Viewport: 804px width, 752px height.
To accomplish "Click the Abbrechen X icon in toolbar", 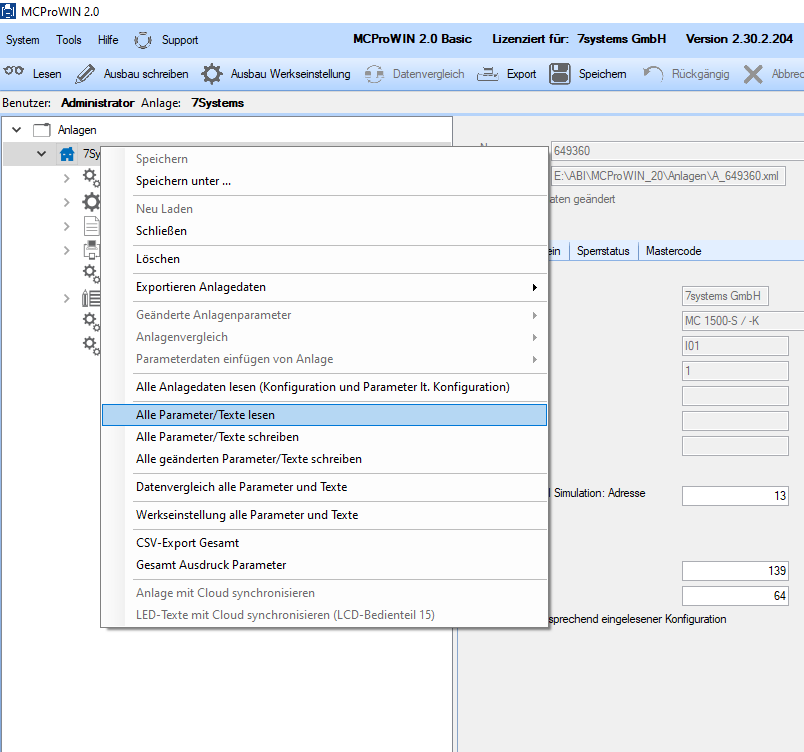I will [x=753, y=74].
